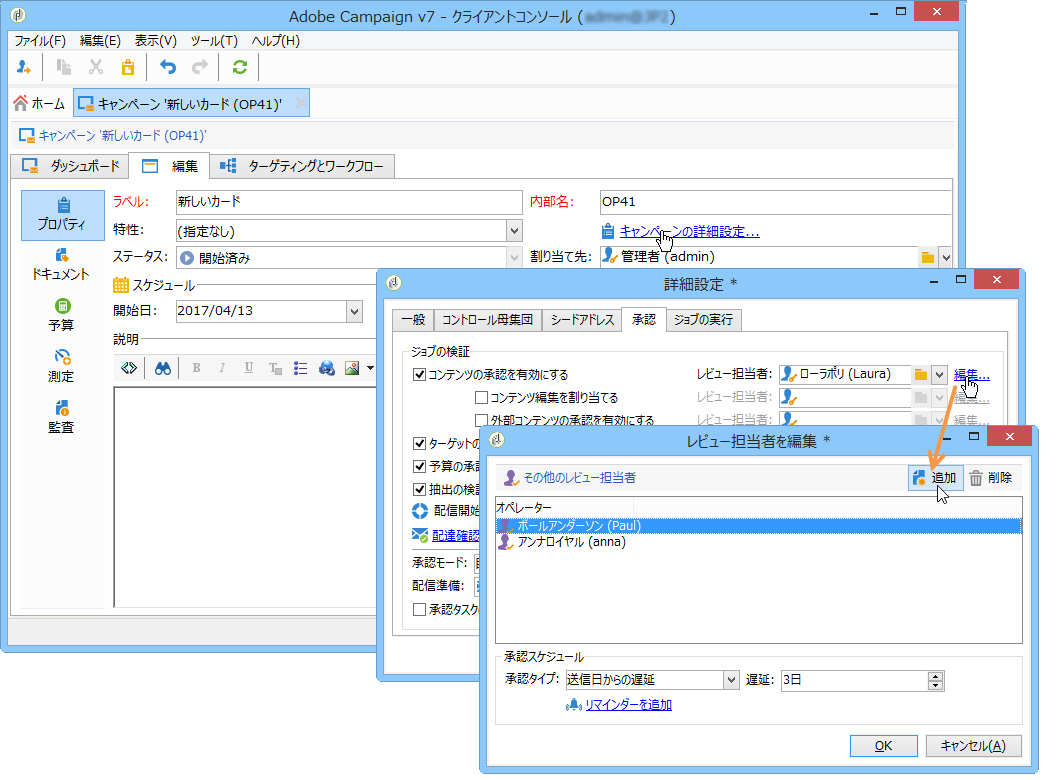This screenshot has height=780, width=1058.
Task: Click the redo arrow icon
Action: (200, 67)
